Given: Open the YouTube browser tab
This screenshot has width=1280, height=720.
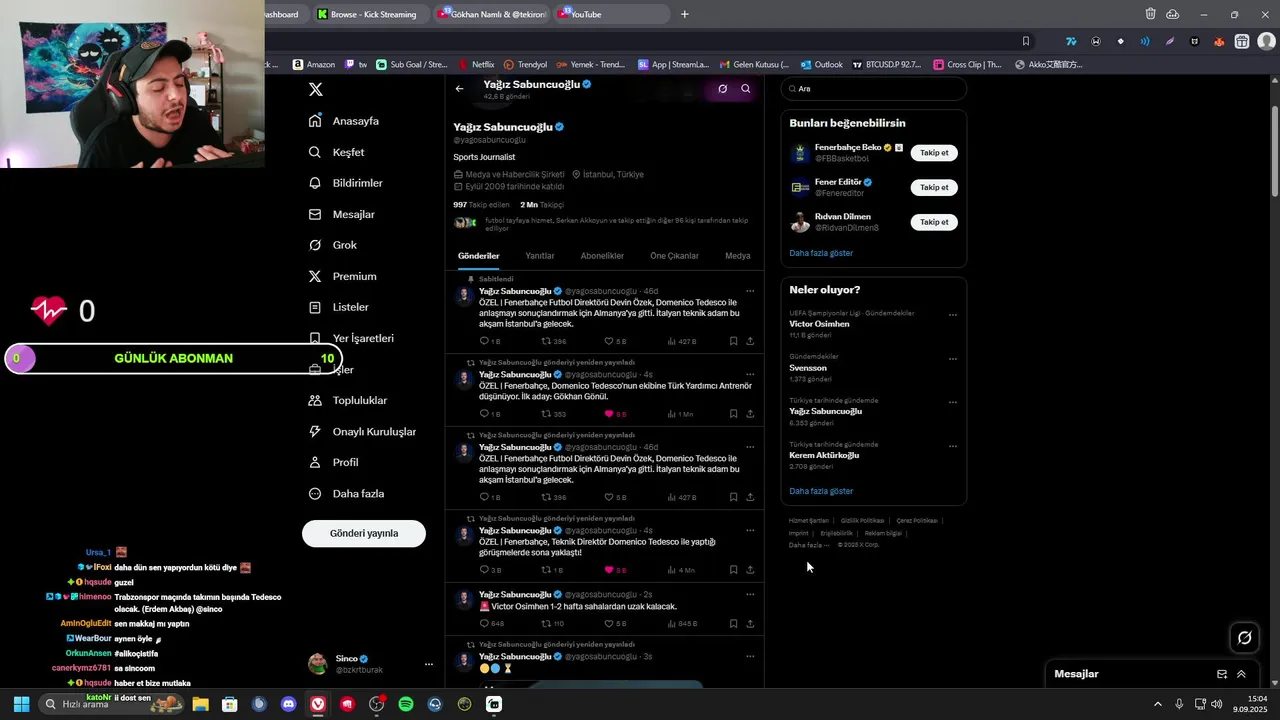Looking at the screenshot, I should [612, 14].
